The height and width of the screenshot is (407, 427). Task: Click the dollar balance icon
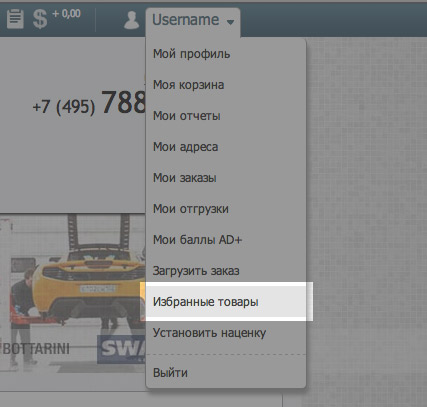tap(40, 19)
